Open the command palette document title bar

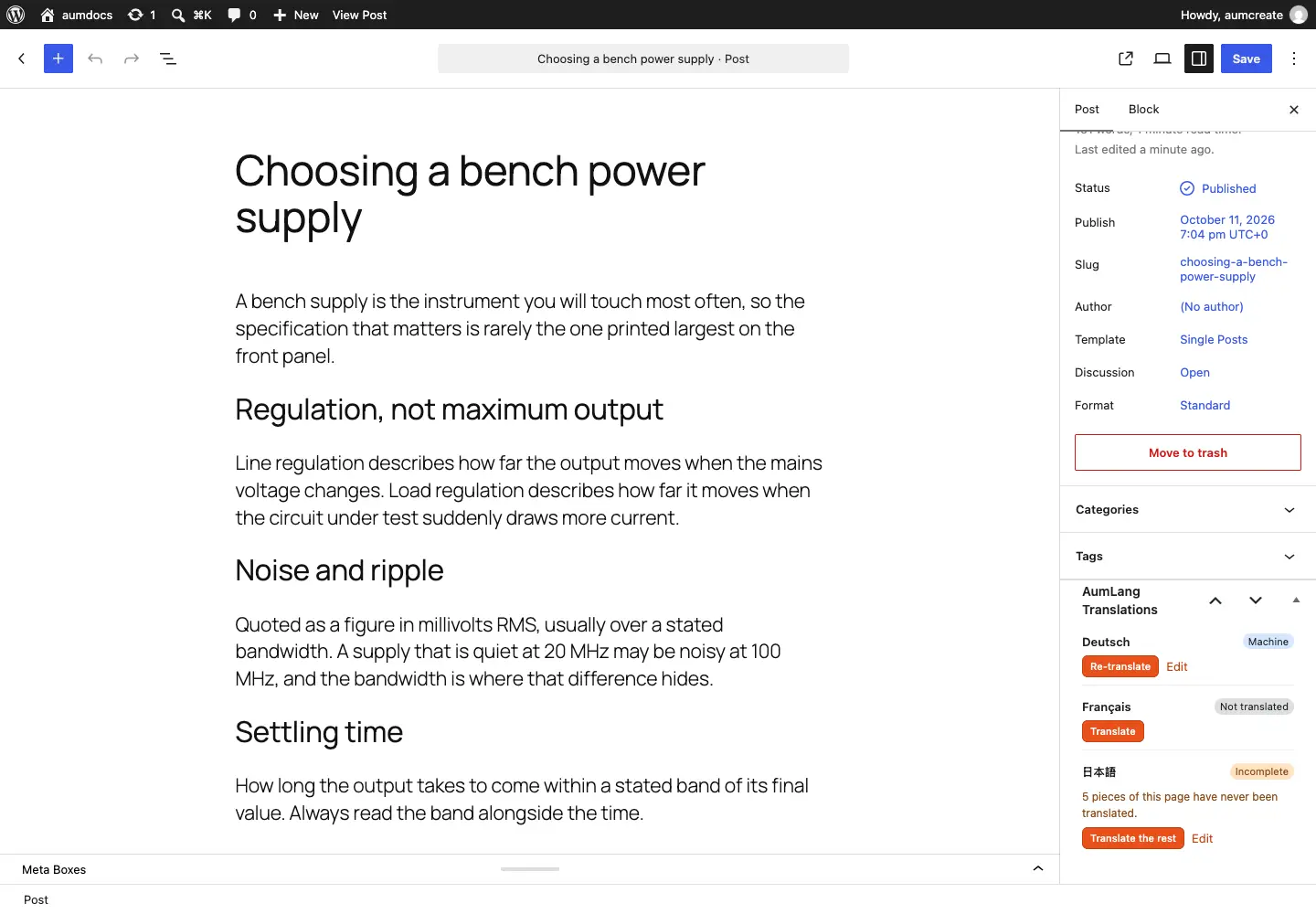click(643, 58)
